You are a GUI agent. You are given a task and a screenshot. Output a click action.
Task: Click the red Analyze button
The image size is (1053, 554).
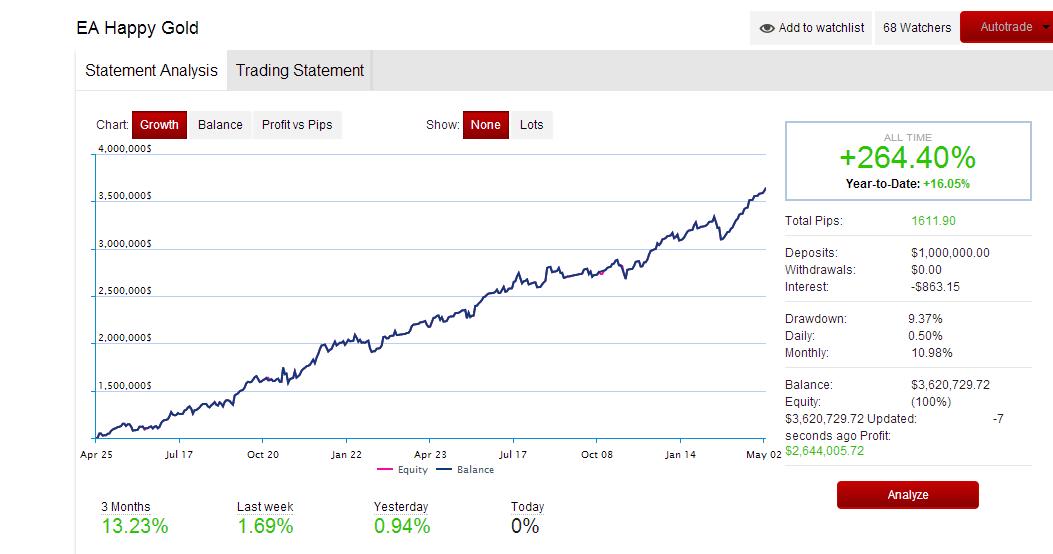pyautogui.click(x=907, y=495)
